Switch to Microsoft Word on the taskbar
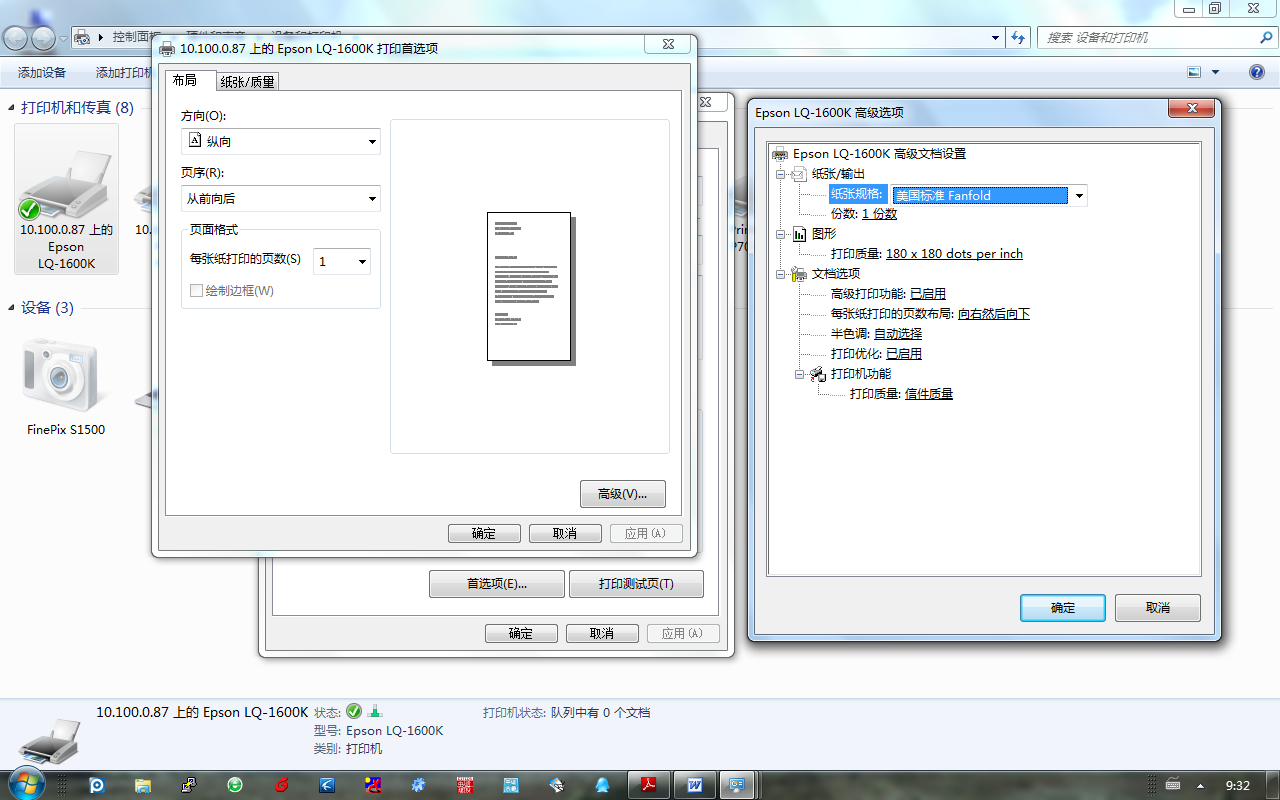The width and height of the screenshot is (1280, 800). (x=695, y=786)
